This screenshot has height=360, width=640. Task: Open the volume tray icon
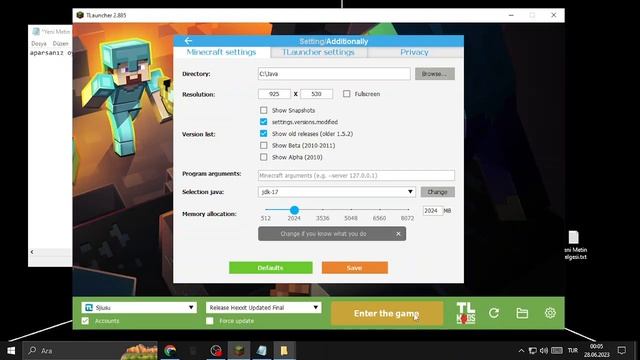tap(544, 351)
